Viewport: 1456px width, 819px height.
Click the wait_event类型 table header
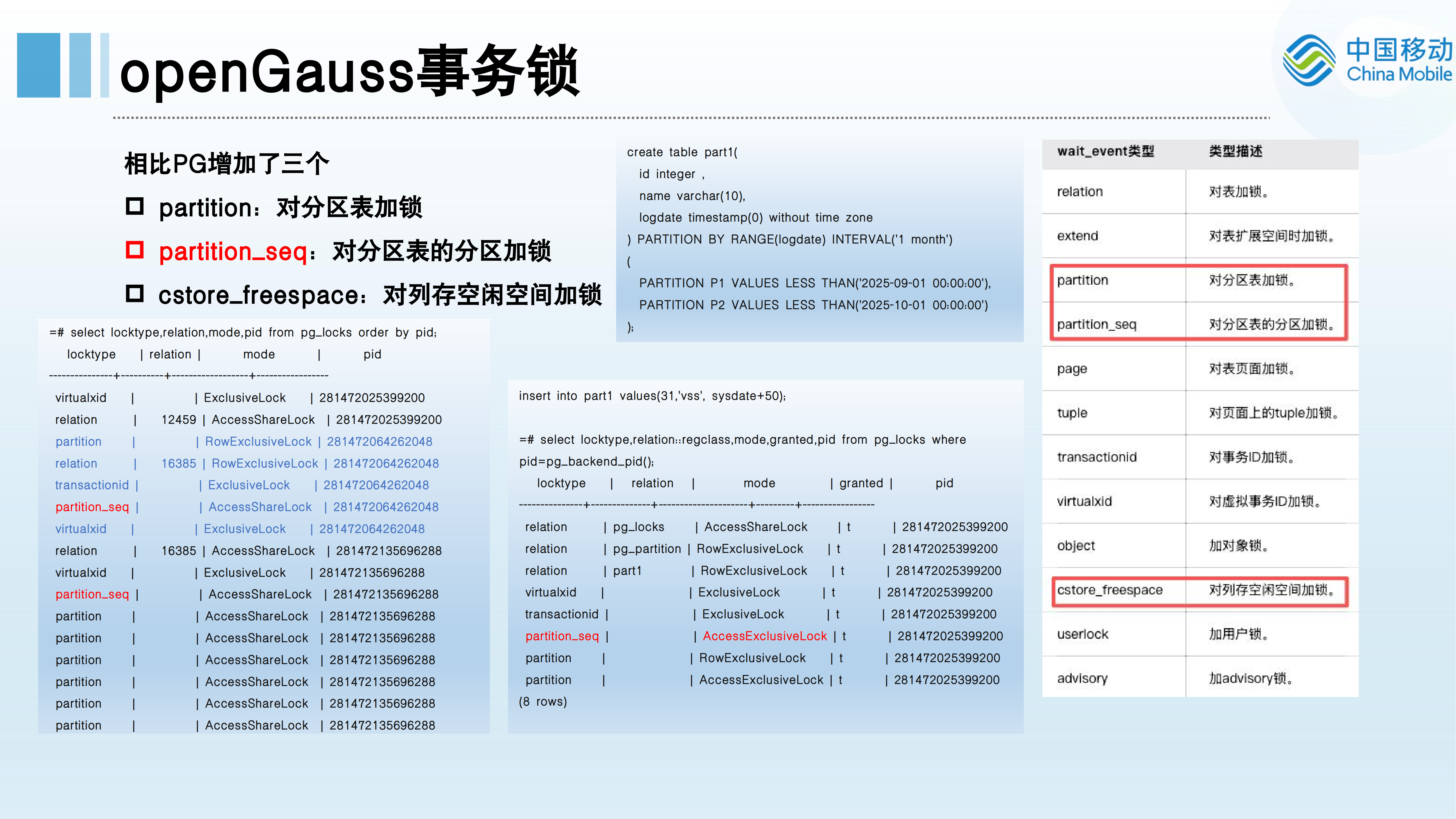click(x=1105, y=152)
